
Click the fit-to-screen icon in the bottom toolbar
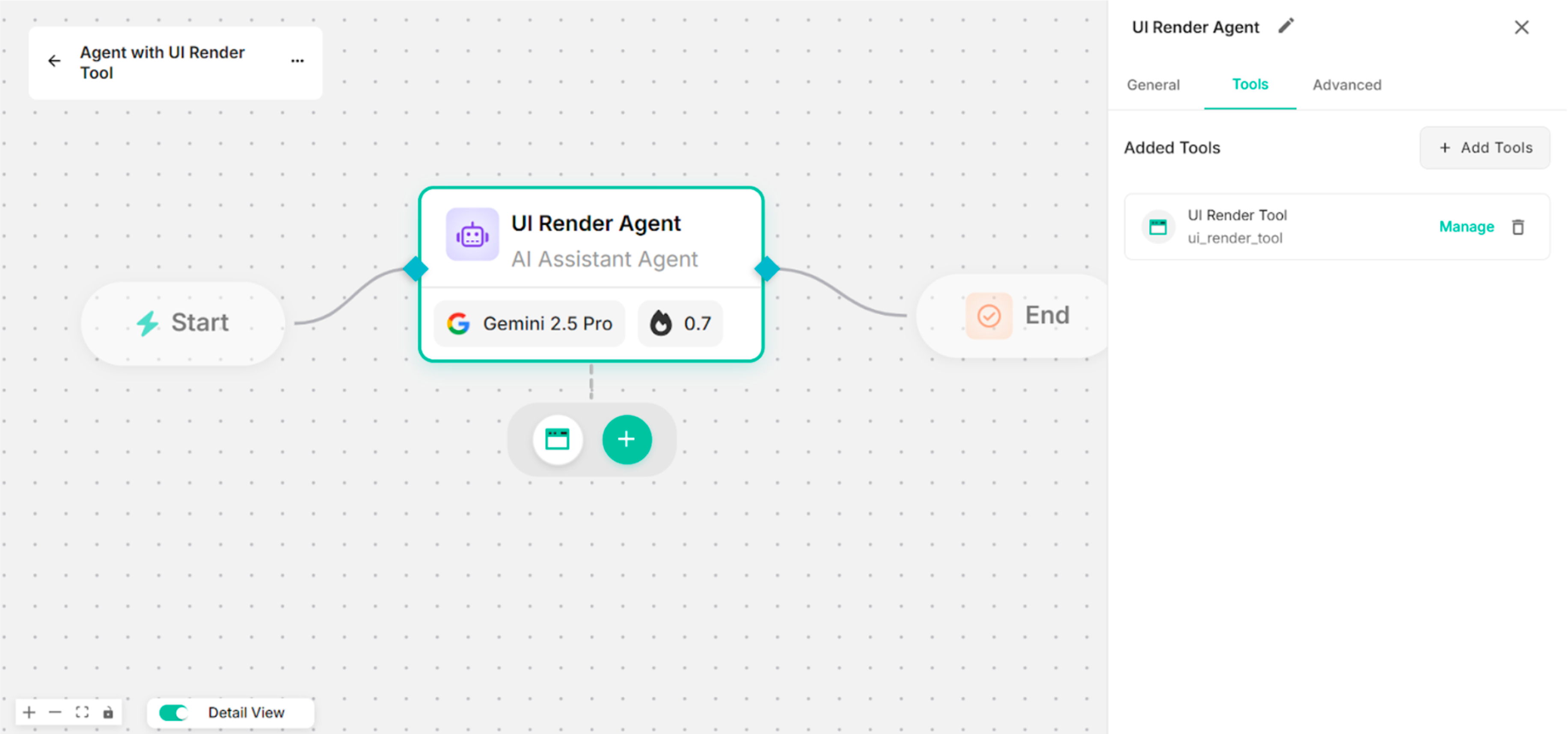pyautogui.click(x=83, y=712)
